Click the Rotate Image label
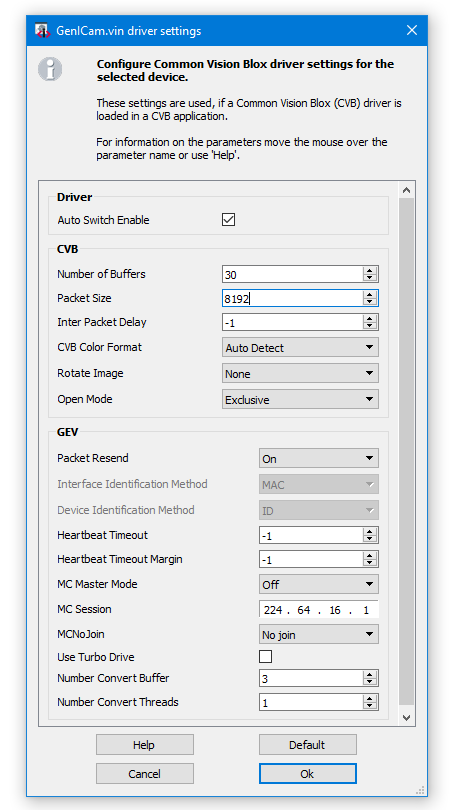This screenshot has width=452, height=810. [x=90, y=373]
